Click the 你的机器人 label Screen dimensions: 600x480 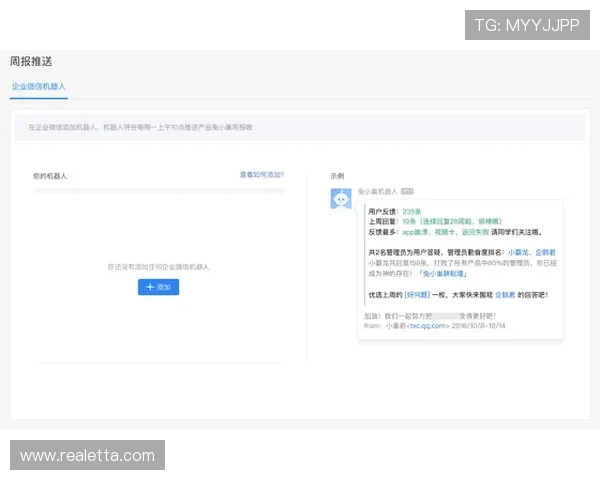pyautogui.click(x=50, y=176)
